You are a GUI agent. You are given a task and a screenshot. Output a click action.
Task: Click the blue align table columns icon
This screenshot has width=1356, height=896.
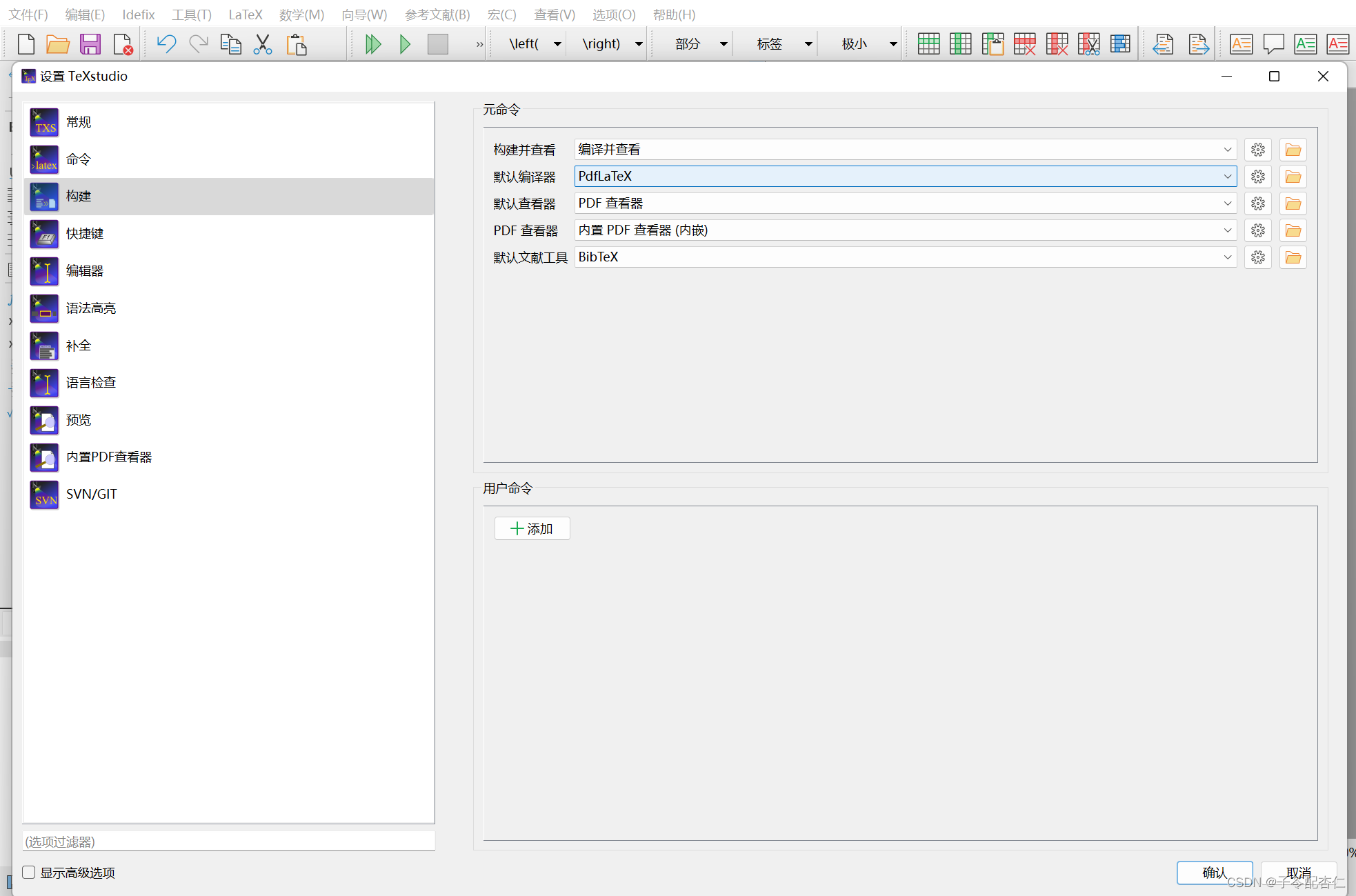(x=1120, y=44)
